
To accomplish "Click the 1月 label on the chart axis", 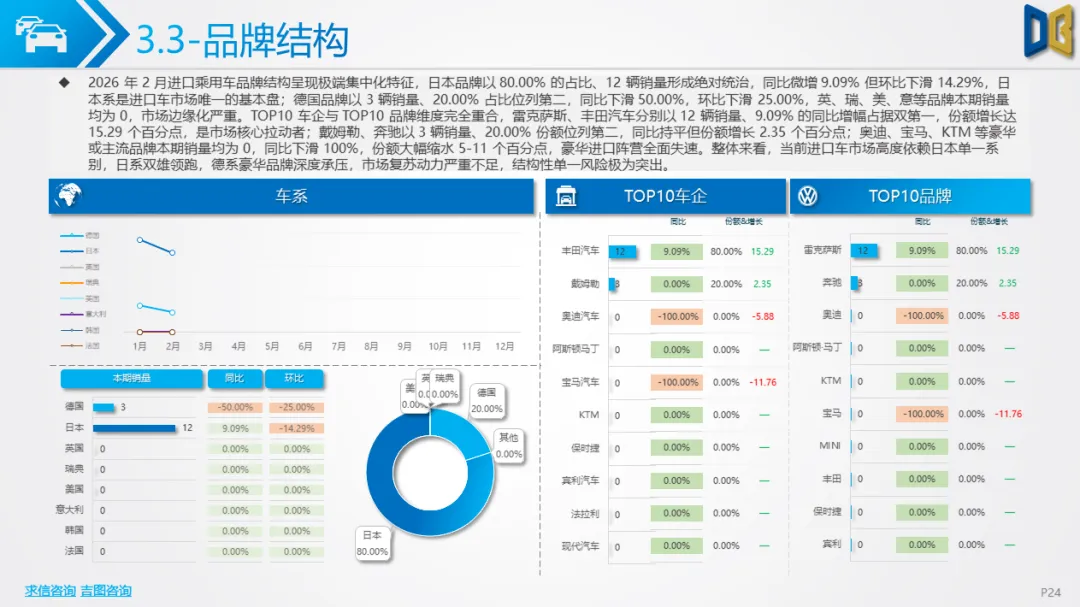I will tap(139, 346).
